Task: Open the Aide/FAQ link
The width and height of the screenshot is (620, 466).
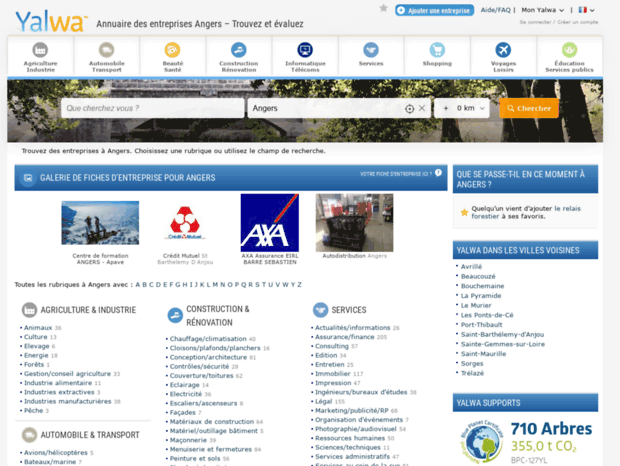Action: [x=495, y=10]
